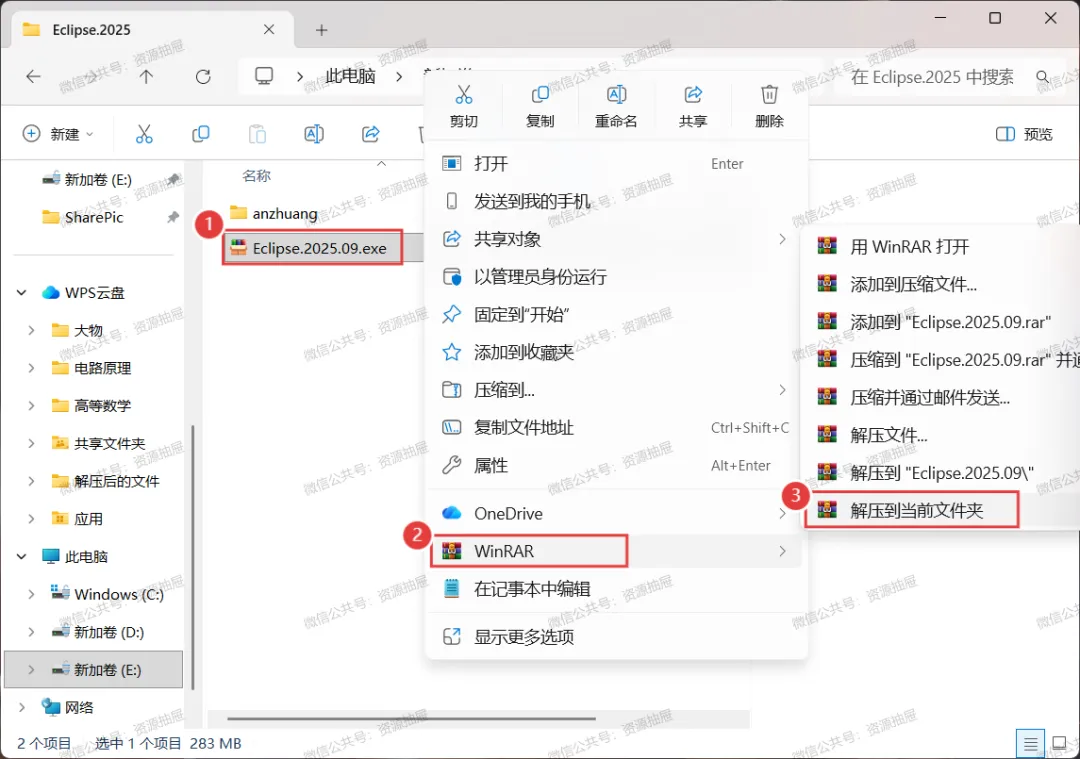Collapse the WPS云盘 tree node
Viewport: 1080px width, 759px height.
22,293
